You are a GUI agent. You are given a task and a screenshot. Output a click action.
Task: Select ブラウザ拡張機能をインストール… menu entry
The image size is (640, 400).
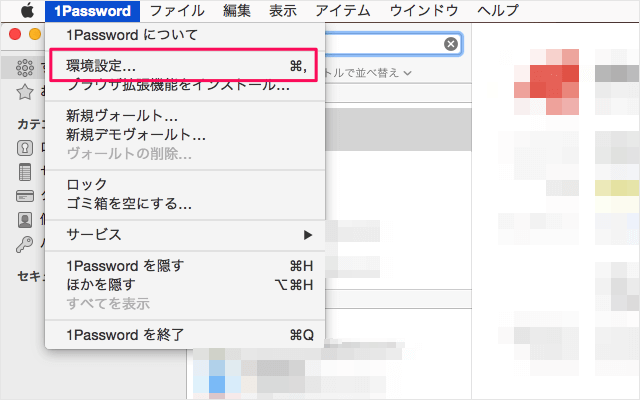(x=185, y=85)
